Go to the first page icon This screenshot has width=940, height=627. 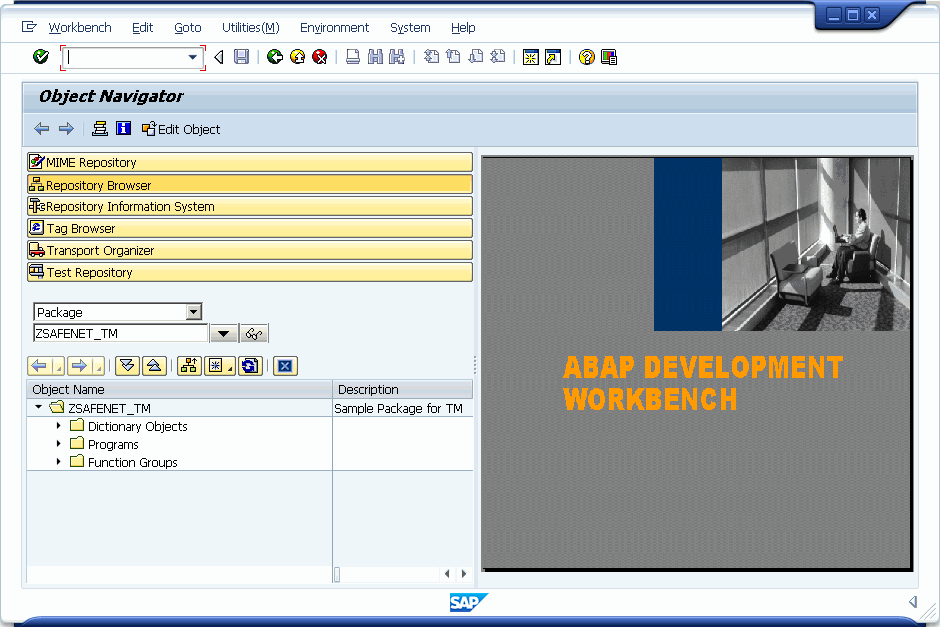pyautogui.click(x=431, y=57)
